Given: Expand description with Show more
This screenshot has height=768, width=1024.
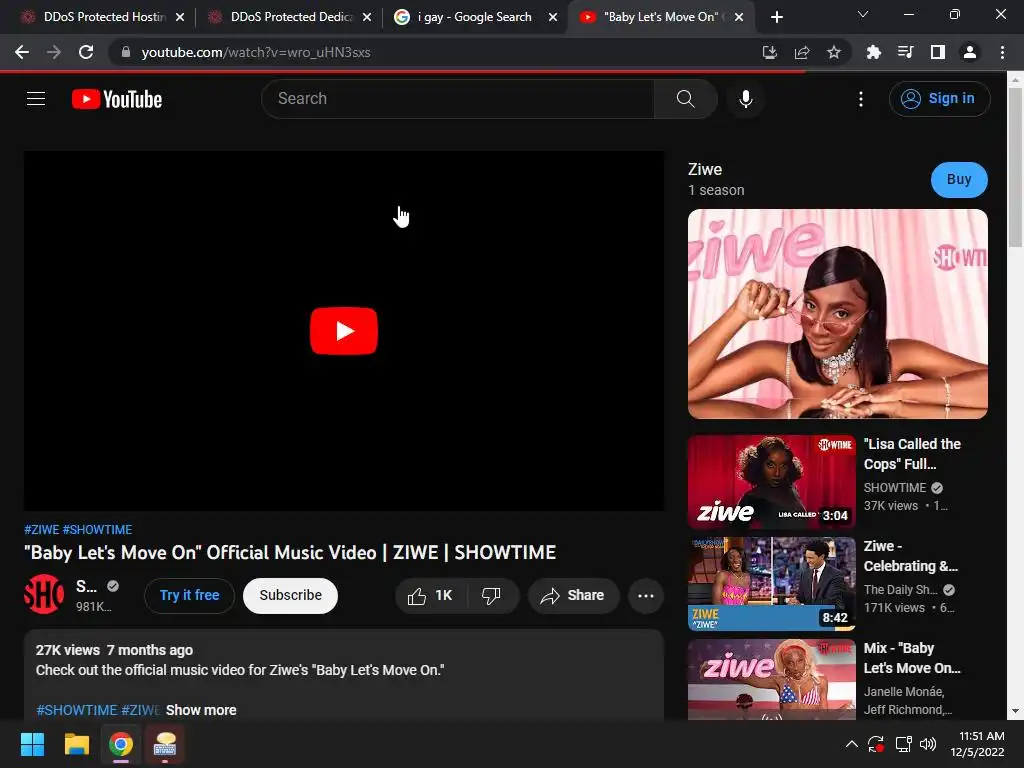Looking at the screenshot, I should [x=201, y=710].
